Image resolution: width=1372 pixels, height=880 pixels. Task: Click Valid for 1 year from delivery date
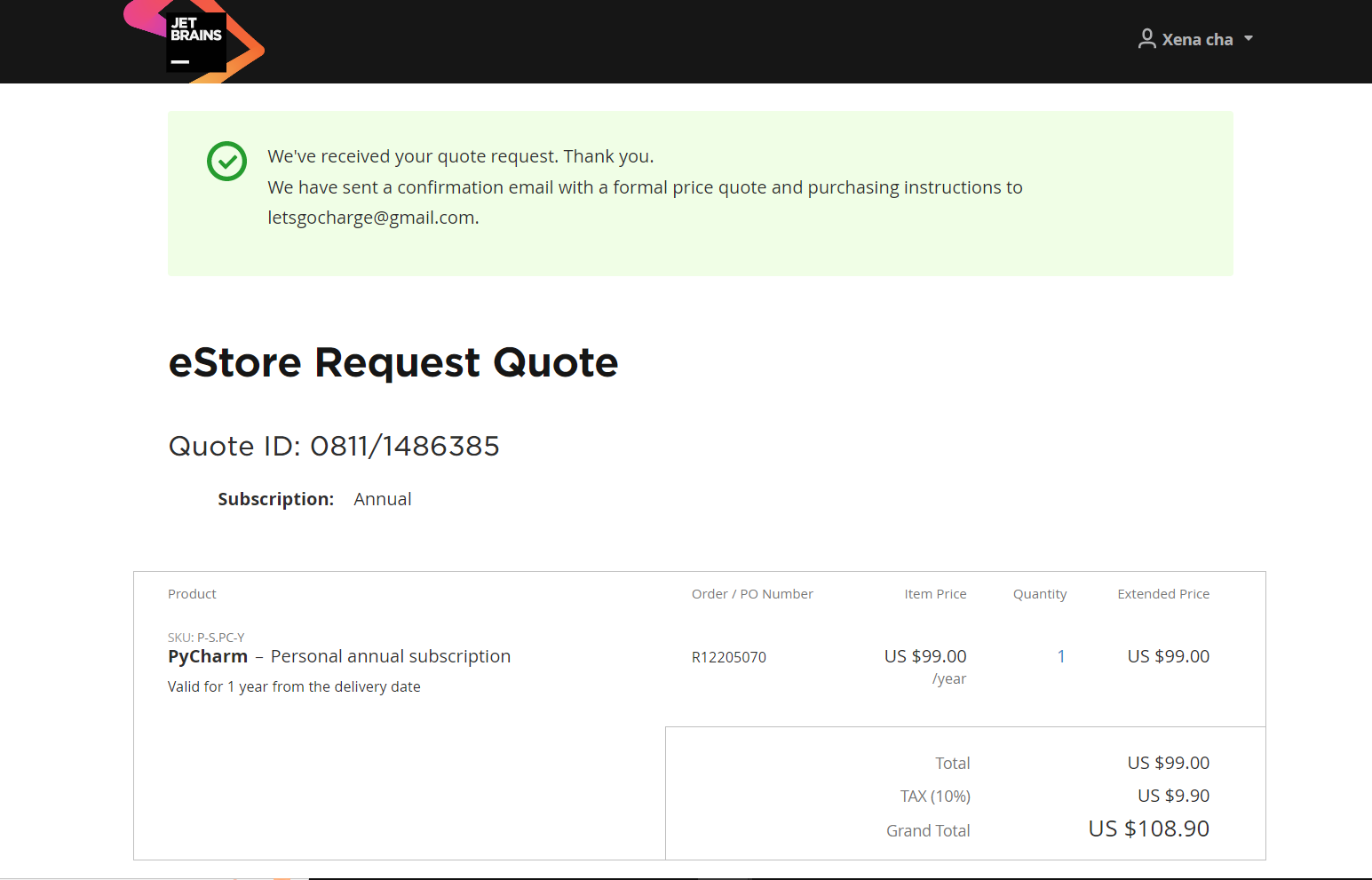[x=294, y=686]
